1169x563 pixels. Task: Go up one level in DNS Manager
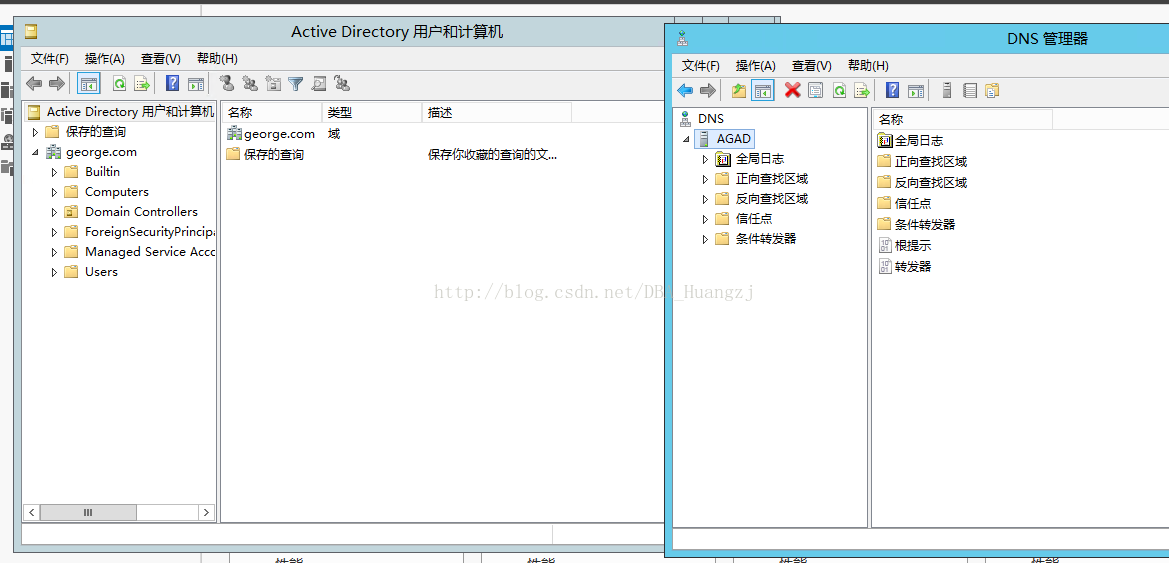[x=739, y=90]
